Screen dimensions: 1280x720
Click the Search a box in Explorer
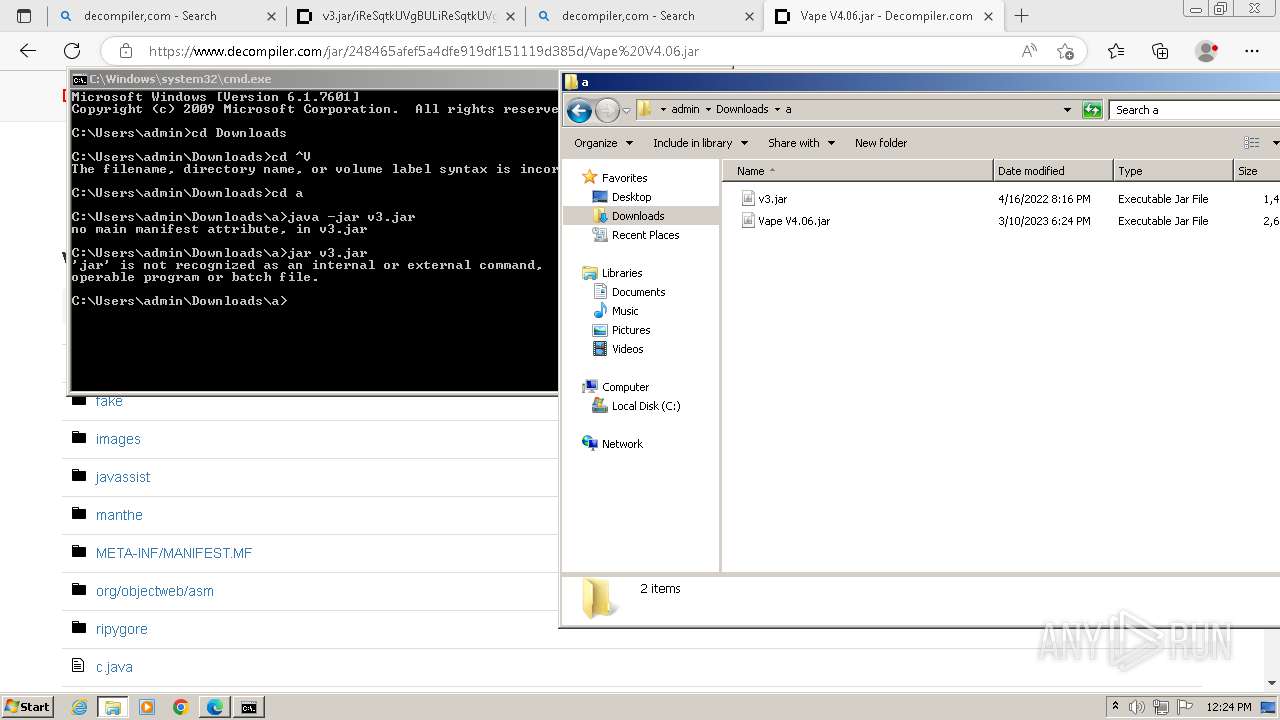(1195, 110)
